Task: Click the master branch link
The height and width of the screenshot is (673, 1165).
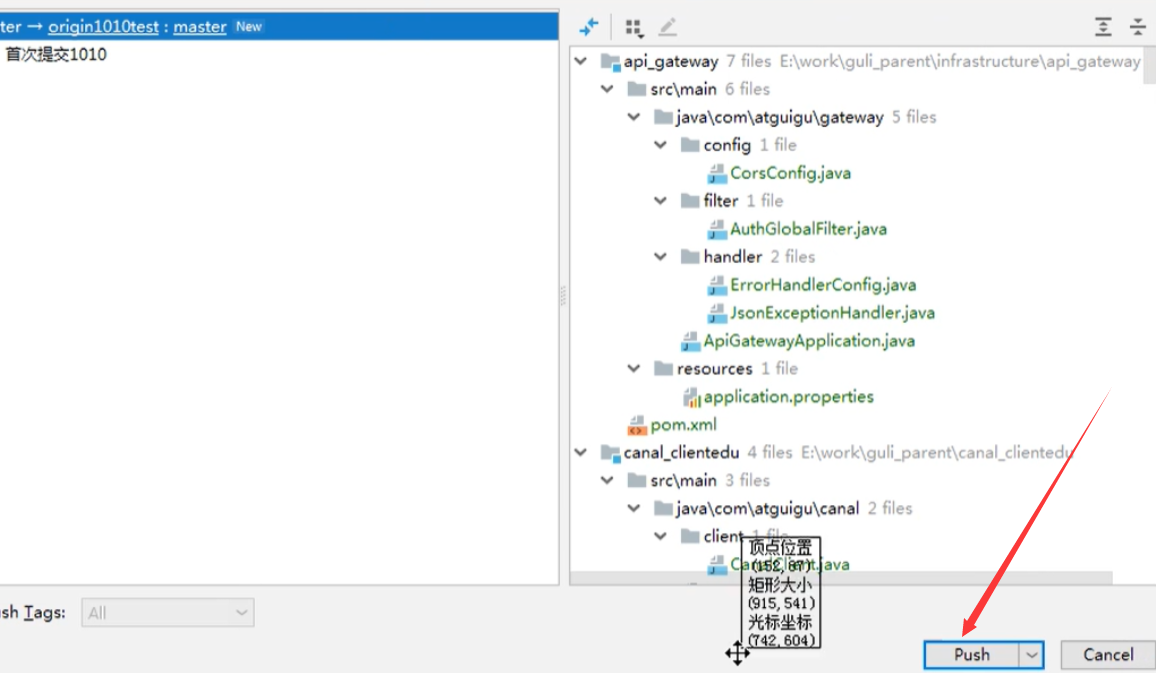Action: [198, 27]
